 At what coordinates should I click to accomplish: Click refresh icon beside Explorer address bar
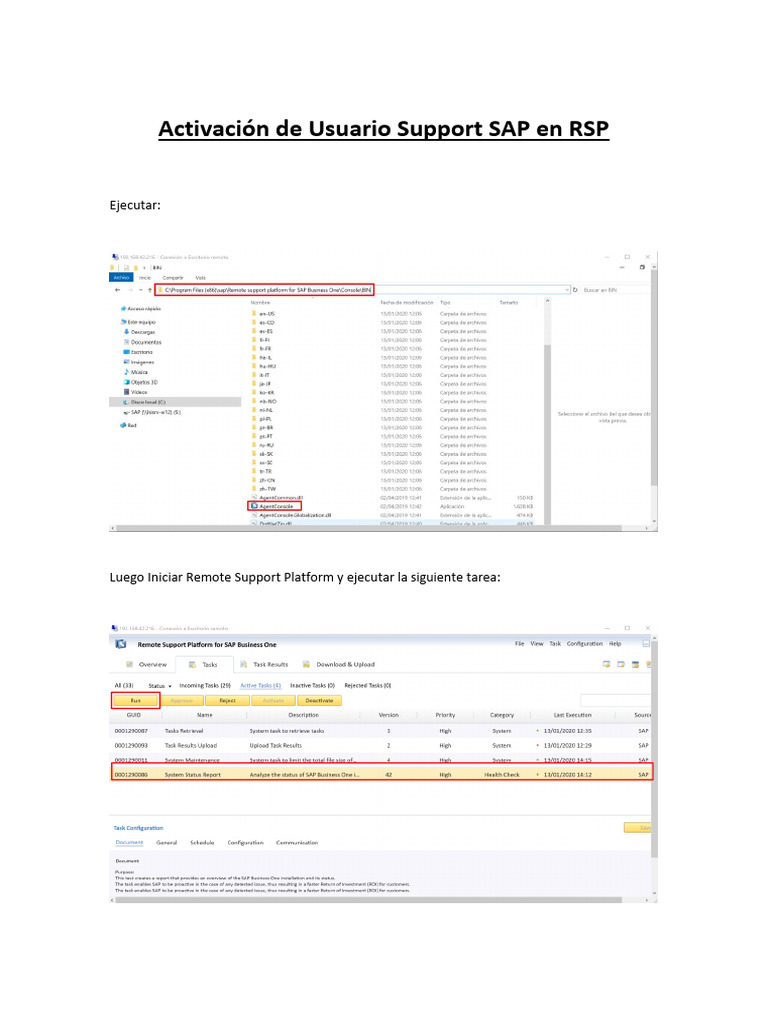(575, 290)
